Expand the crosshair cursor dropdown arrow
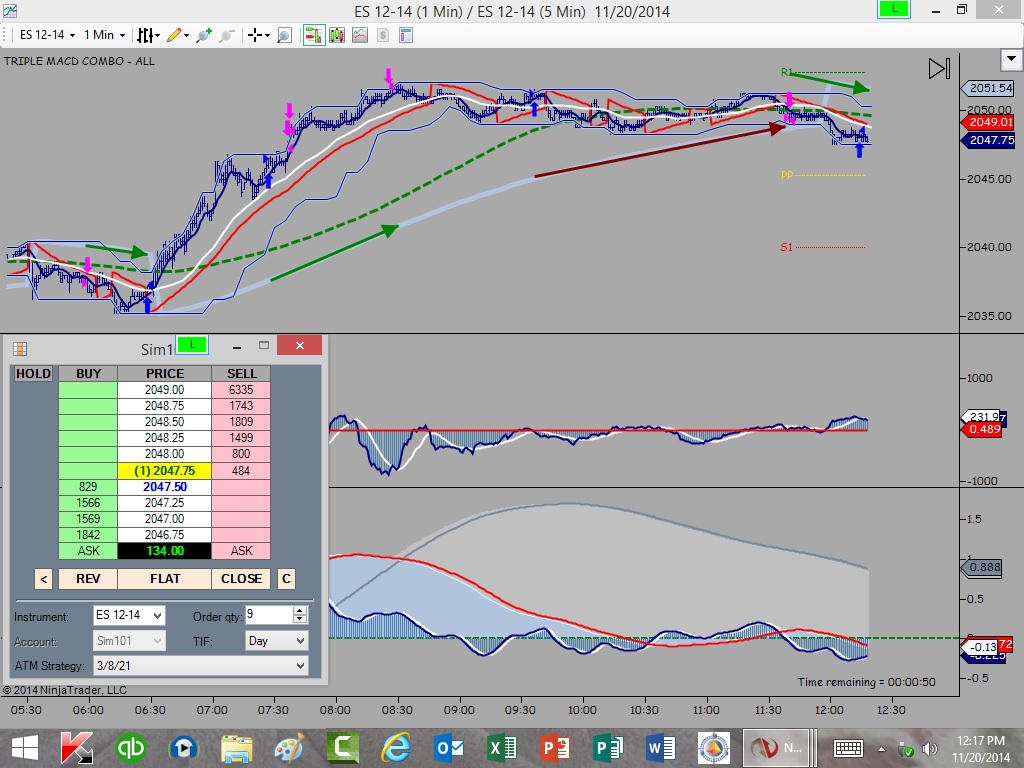The image size is (1024, 768). (x=268, y=36)
